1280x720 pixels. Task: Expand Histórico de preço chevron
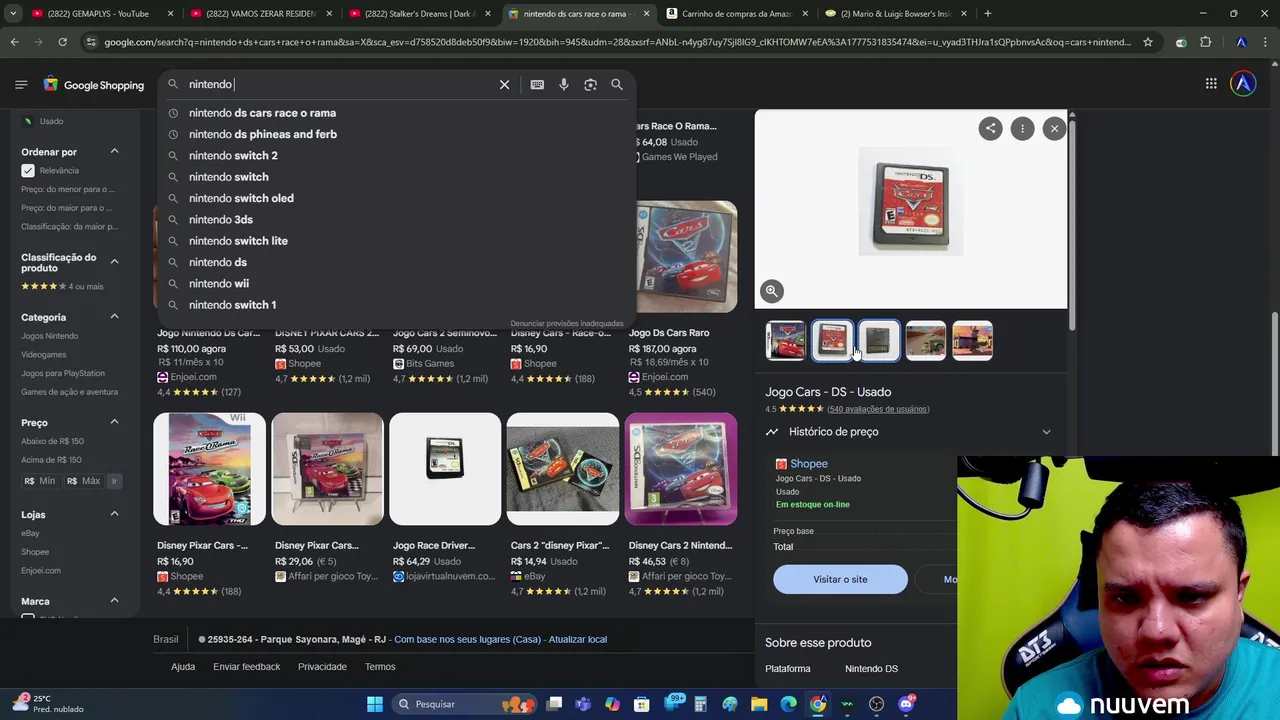point(1046,432)
